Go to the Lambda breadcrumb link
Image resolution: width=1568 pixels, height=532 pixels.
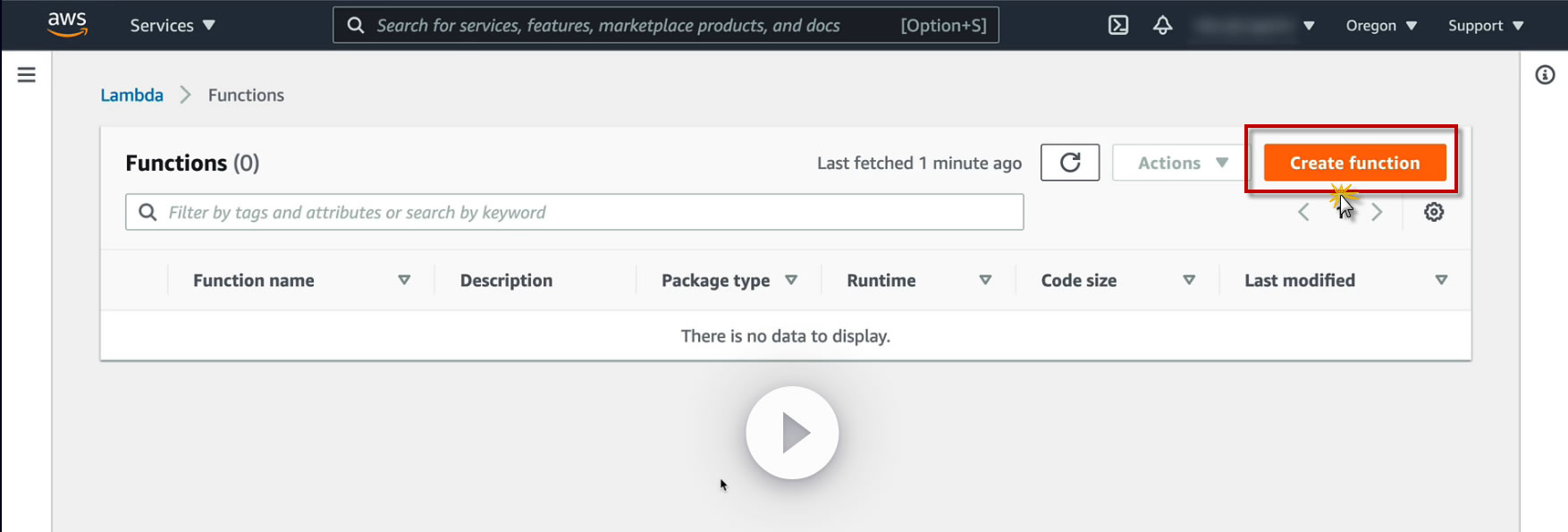click(x=131, y=95)
